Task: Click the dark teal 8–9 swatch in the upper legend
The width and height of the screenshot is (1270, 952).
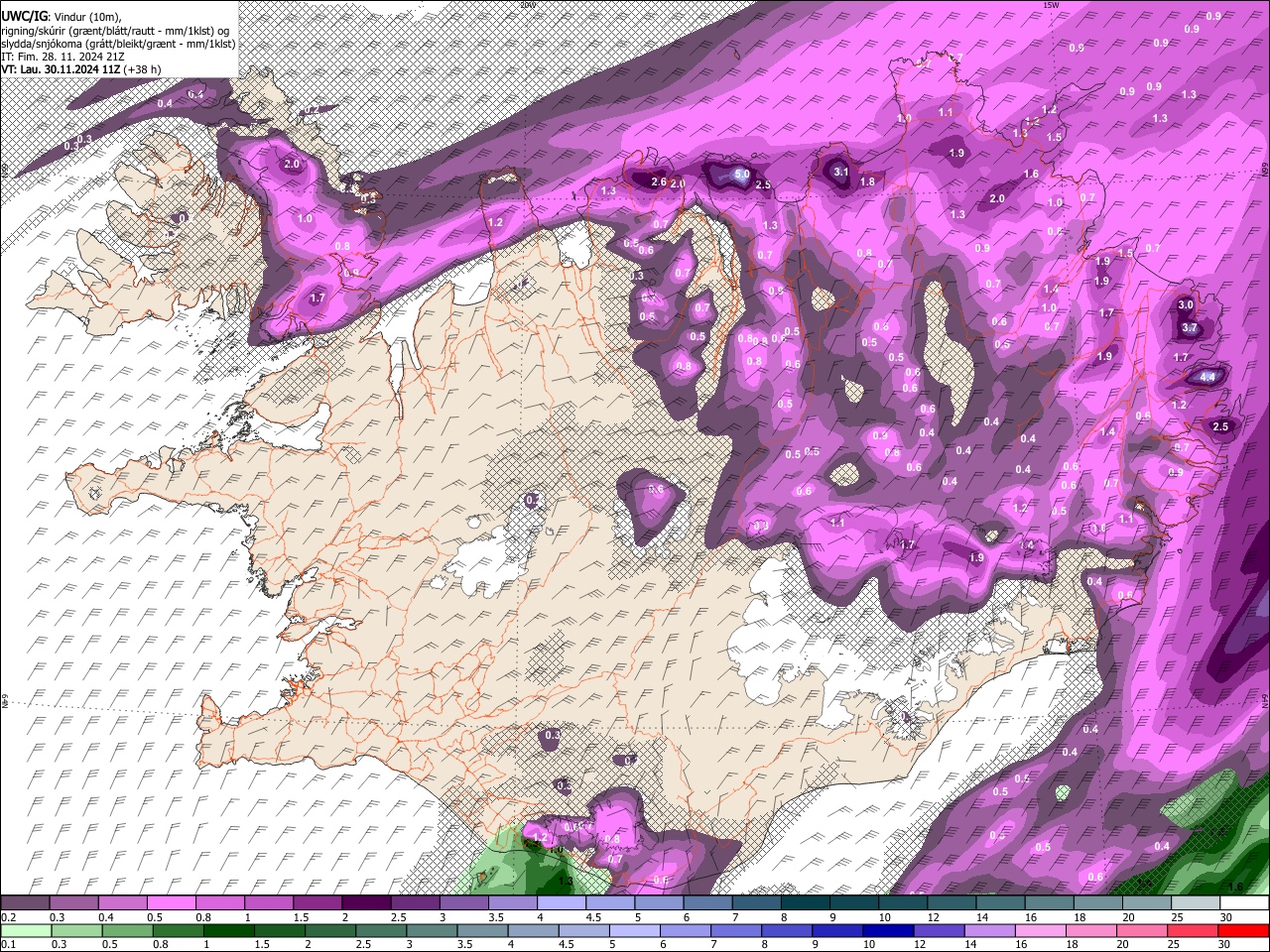Action: point(805,903)
